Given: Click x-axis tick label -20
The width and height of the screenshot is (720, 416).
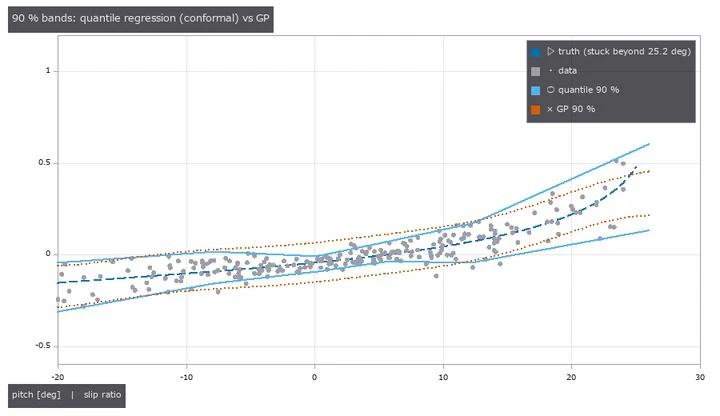Looking at the screenshot, I should (57, 377).
